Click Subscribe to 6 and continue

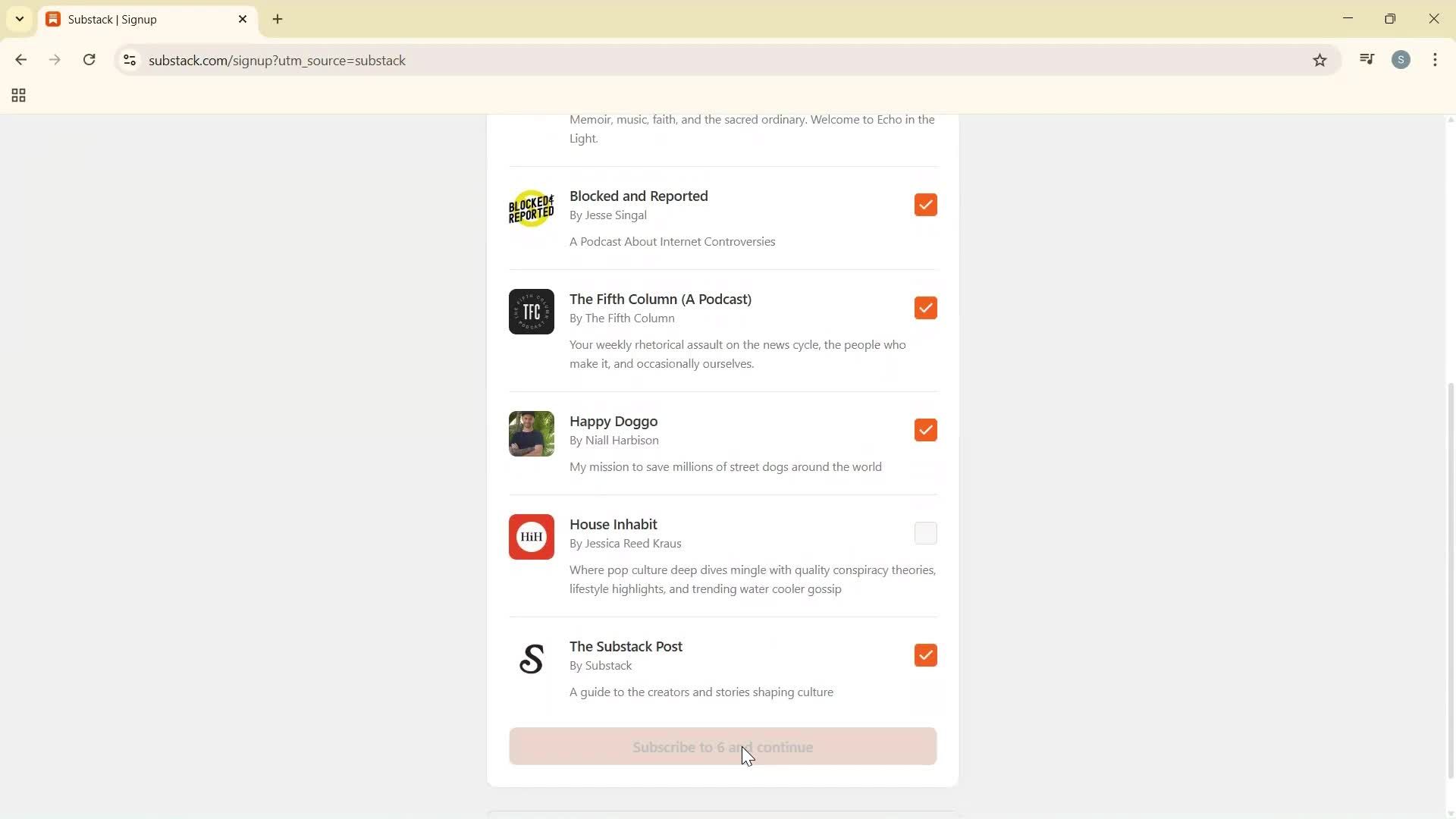(723, 746)
